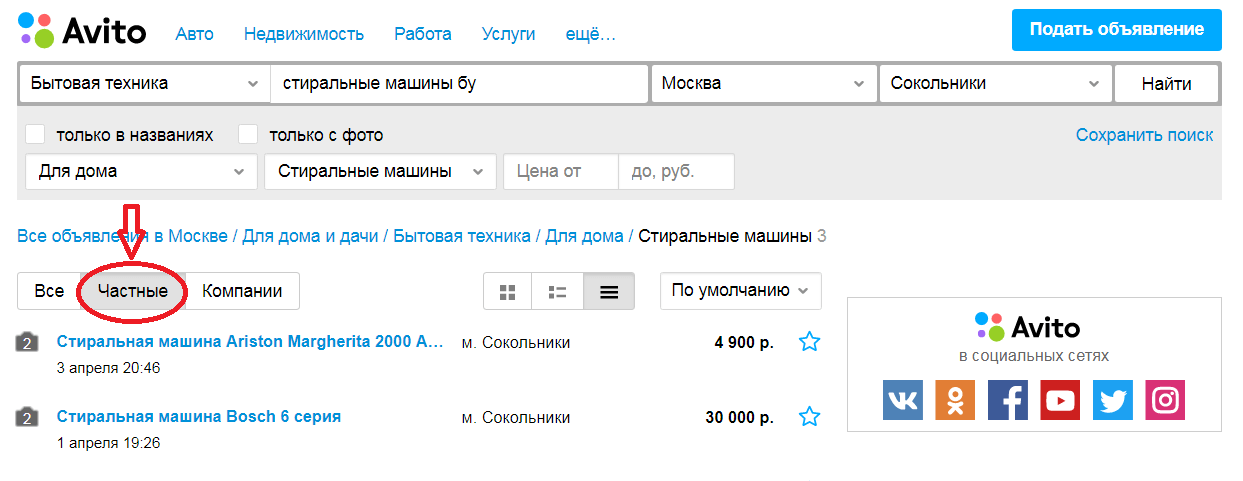Open photos icon of Bosch listing

[27, 417]
